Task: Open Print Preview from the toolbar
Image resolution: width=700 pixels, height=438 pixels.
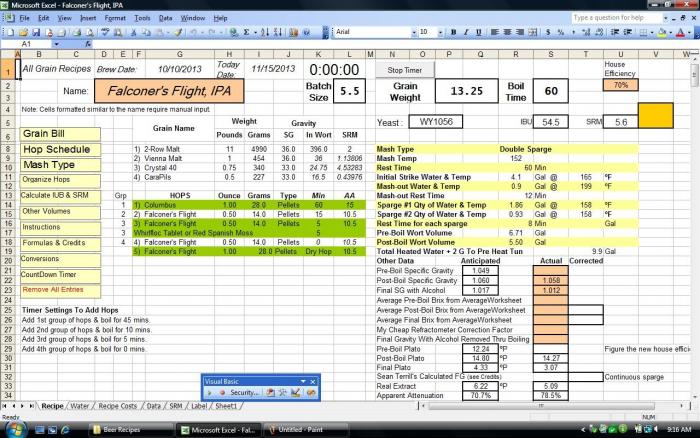Action: tap(90, 32)
